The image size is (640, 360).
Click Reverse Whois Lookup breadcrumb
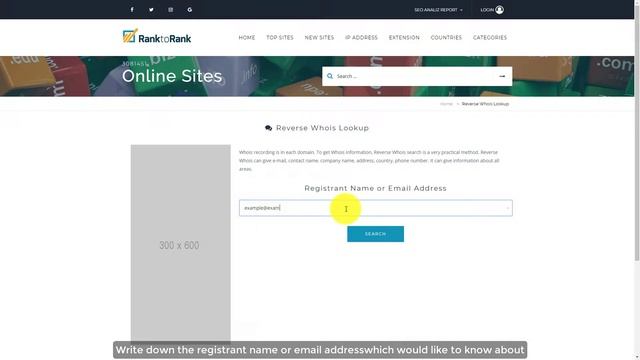(485, 104)
